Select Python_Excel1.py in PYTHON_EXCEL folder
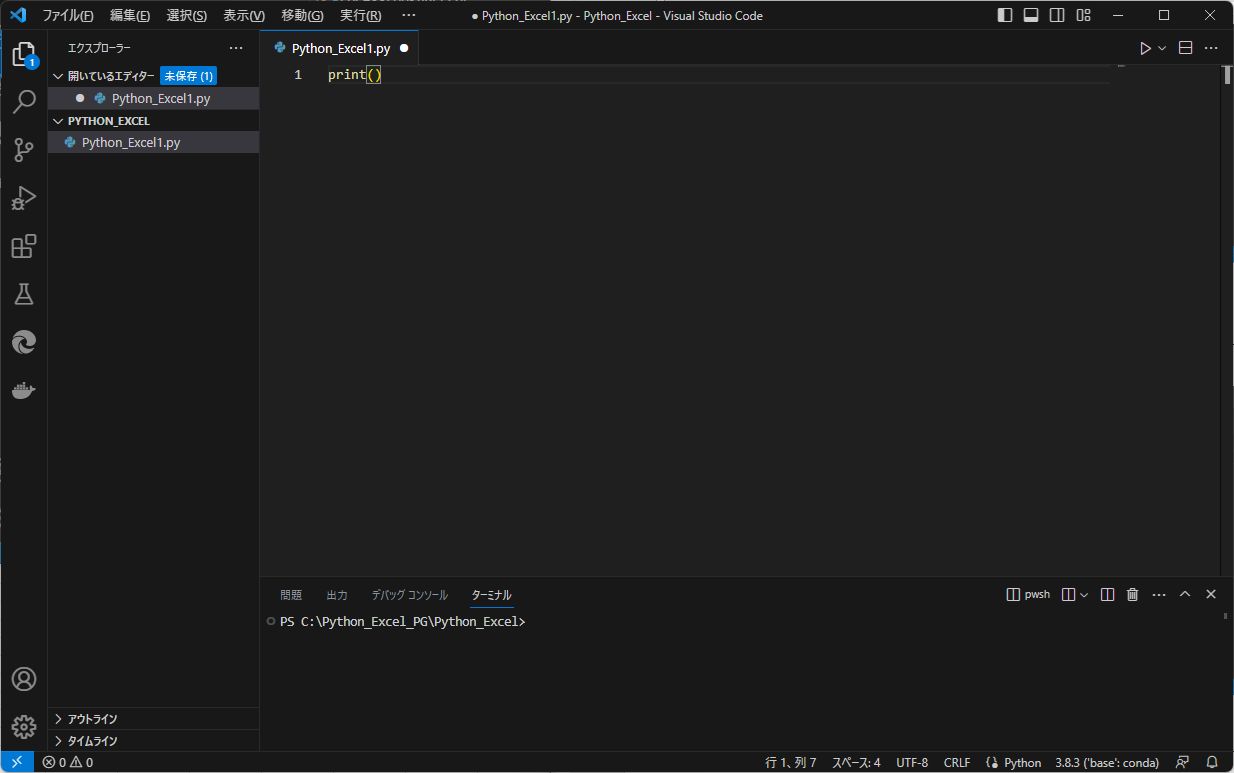1234x773 pixels. (x=153, y=142)
